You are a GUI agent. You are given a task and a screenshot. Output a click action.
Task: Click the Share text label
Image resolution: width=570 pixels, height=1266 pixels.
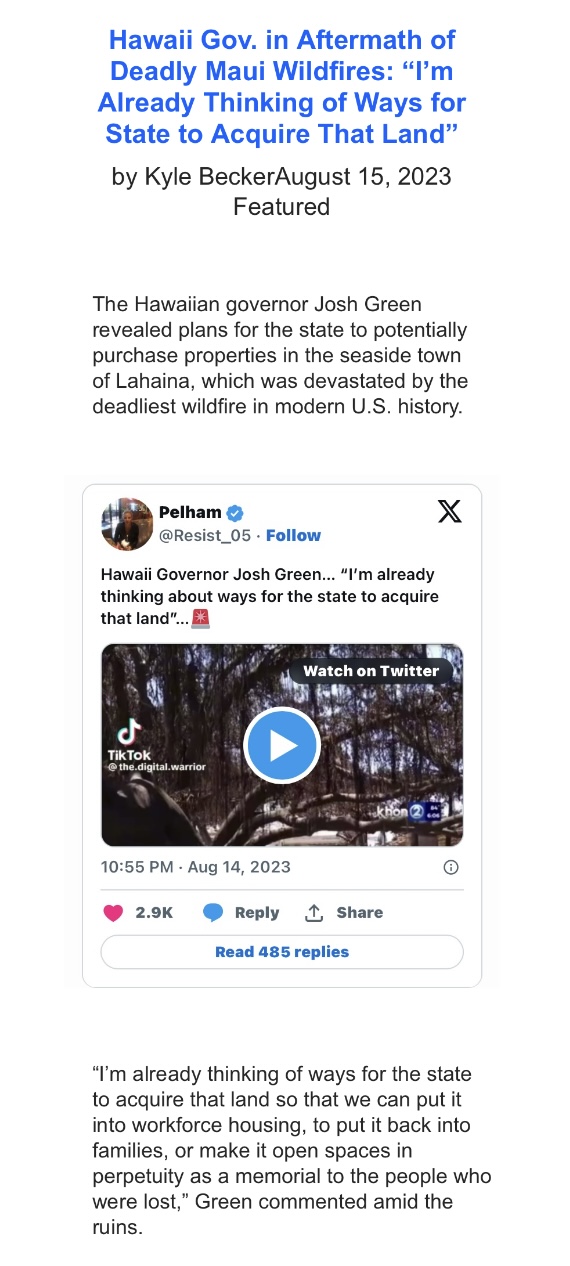point(359,912)
